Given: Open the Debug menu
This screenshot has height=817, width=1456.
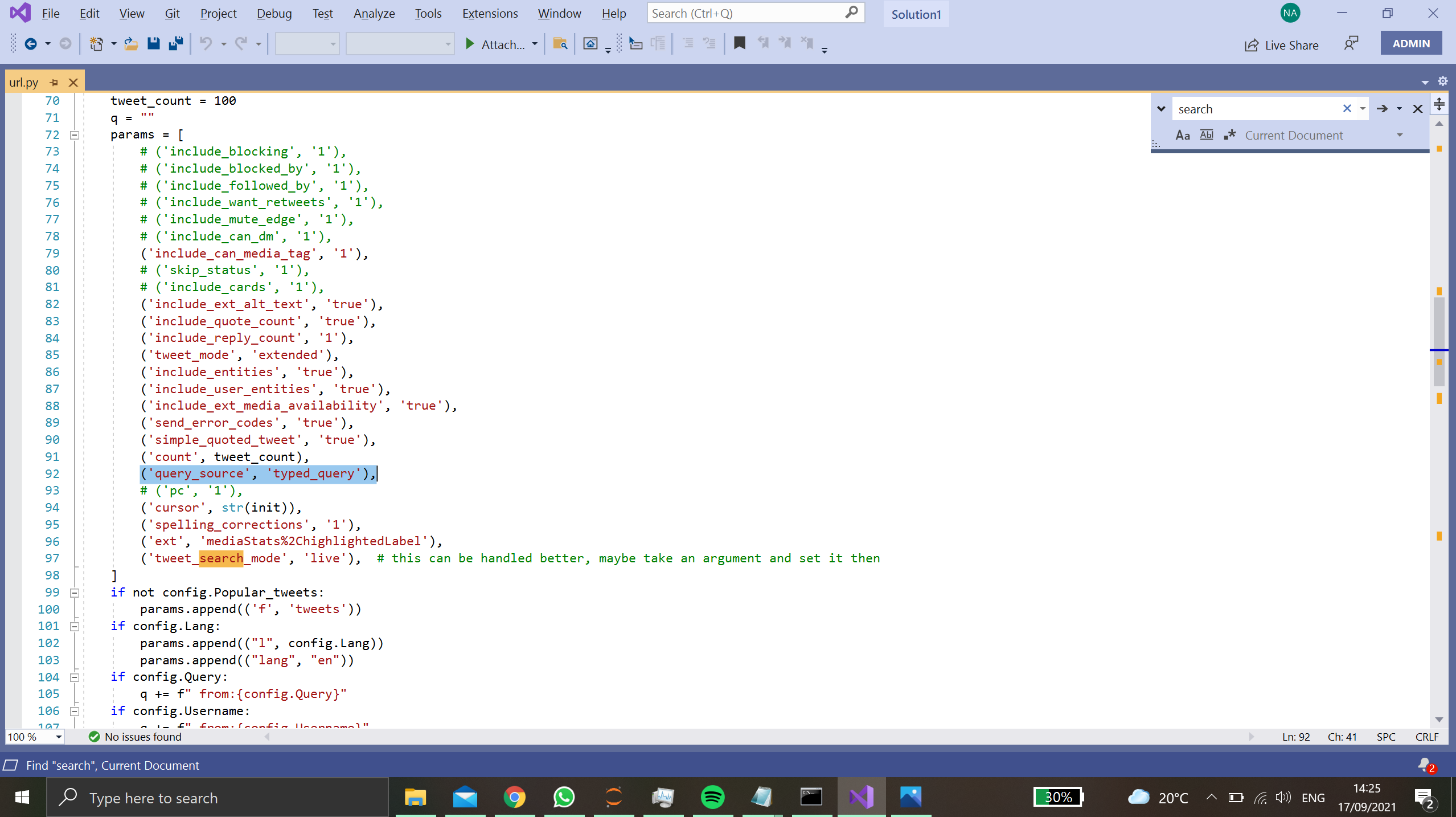Looking at the screenshot, I should pyautogui.click(x=274, y=13).
